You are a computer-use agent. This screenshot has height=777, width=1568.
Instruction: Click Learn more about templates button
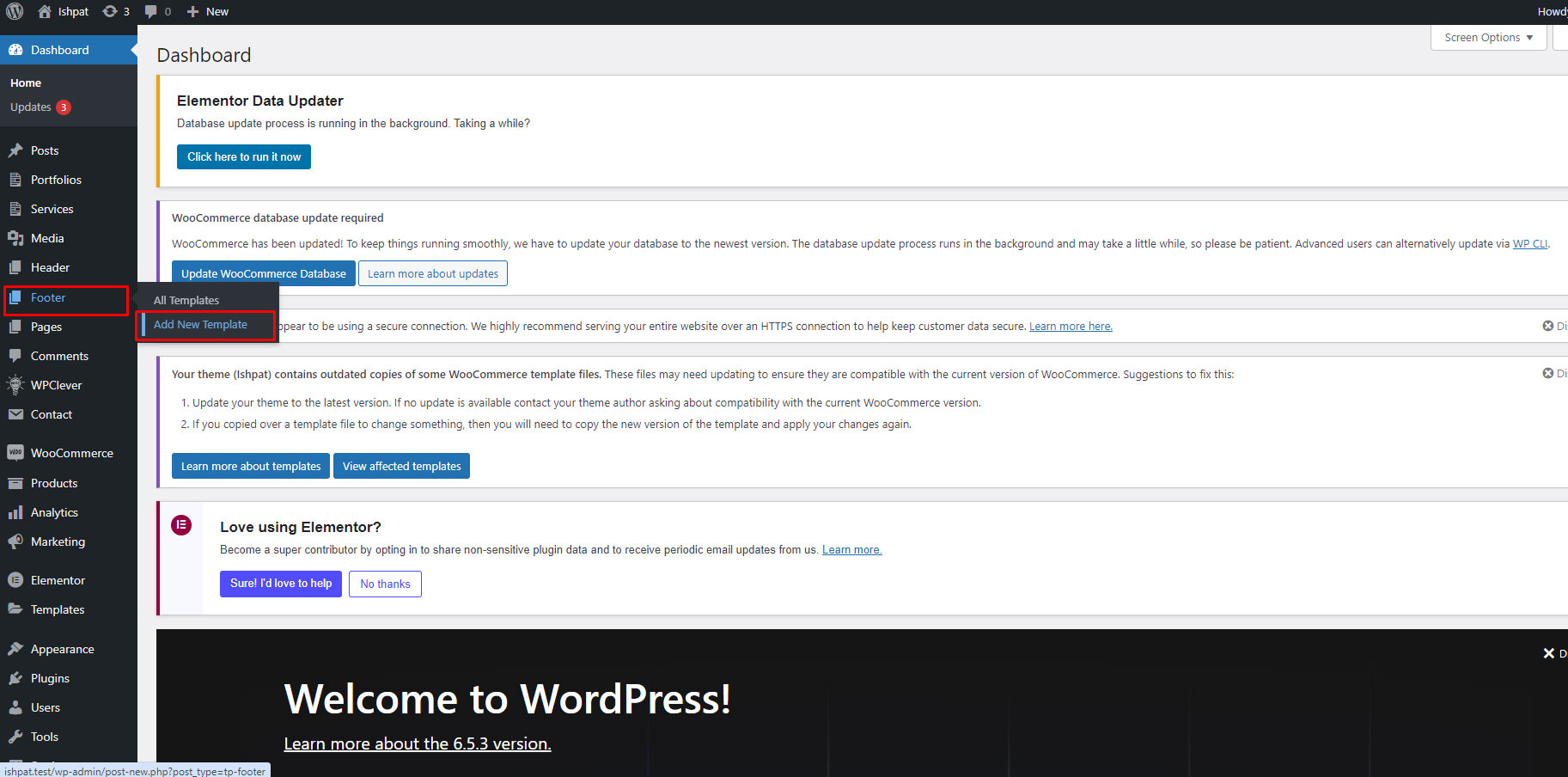[251, 466]
